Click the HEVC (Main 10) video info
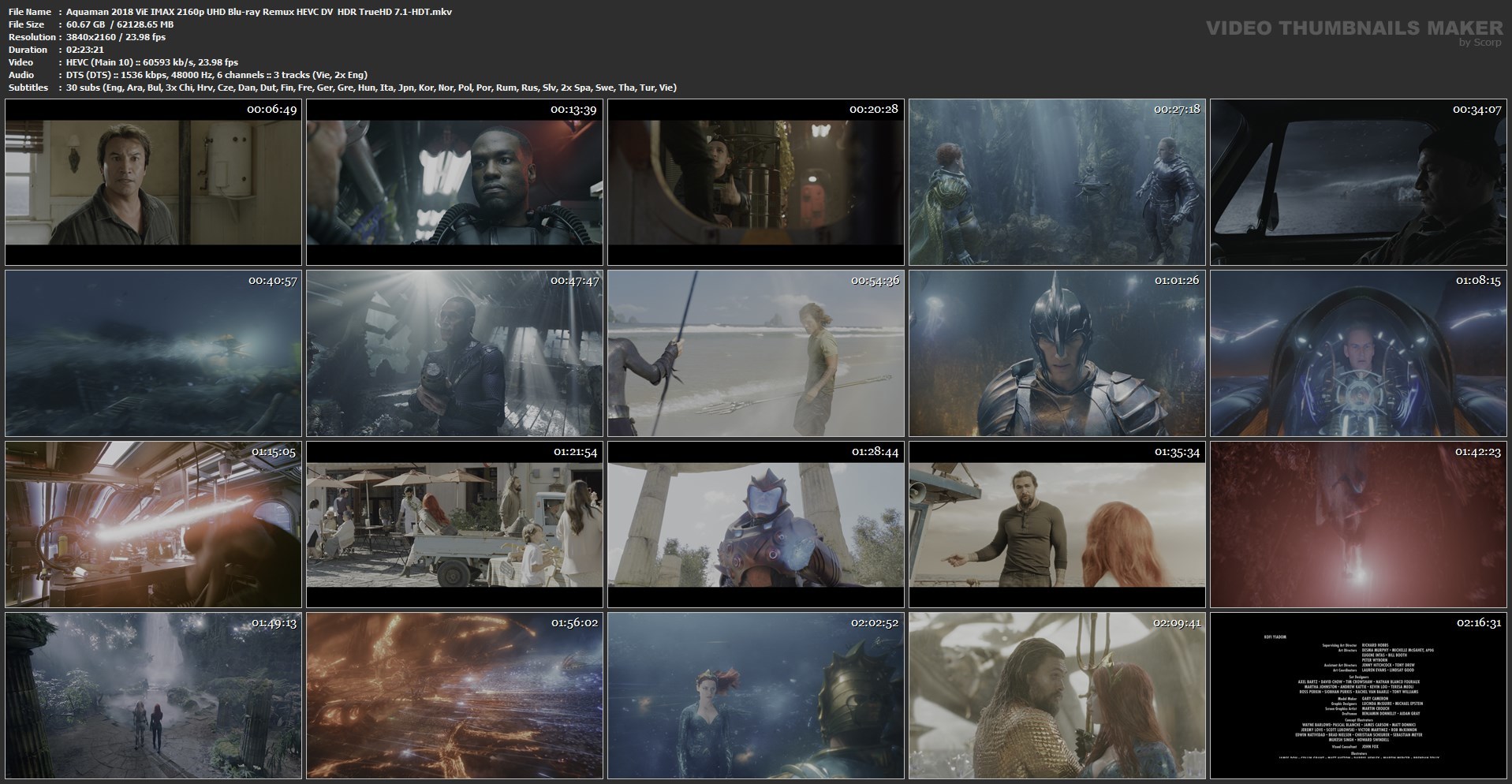Viewport: 1512px width, 784px height. pos(152,62)
